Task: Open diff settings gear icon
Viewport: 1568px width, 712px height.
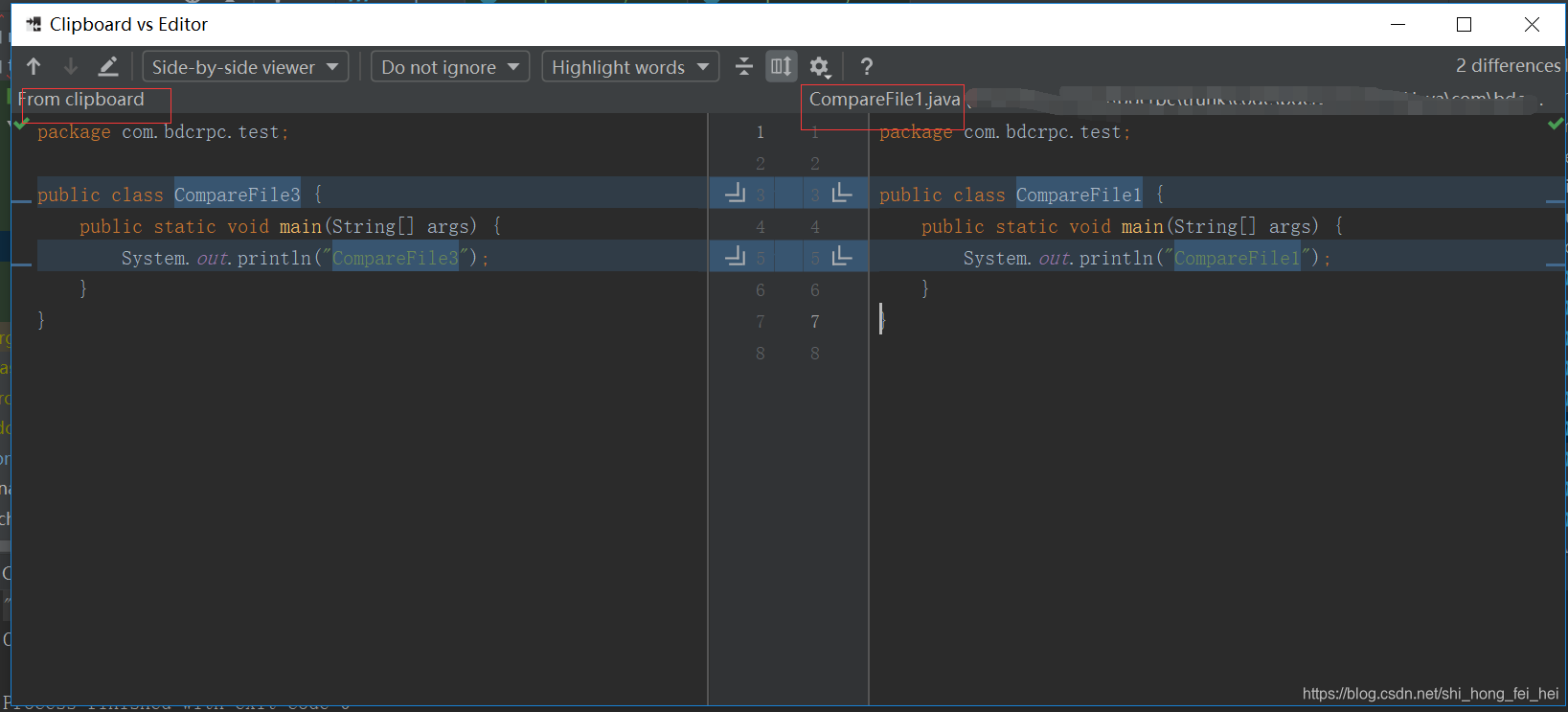Action: 820,66
